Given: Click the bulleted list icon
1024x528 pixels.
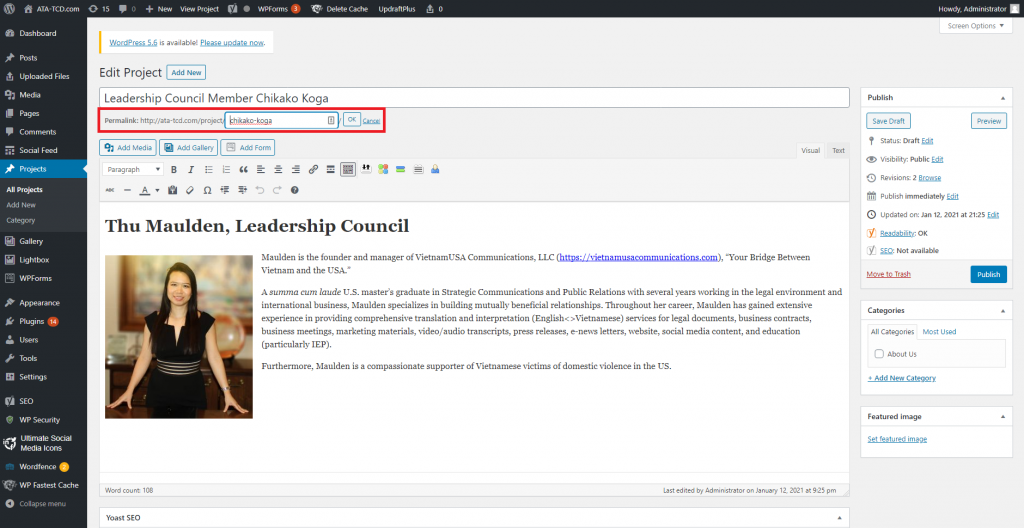Looking at the screenshot, I should pos(208,169).
